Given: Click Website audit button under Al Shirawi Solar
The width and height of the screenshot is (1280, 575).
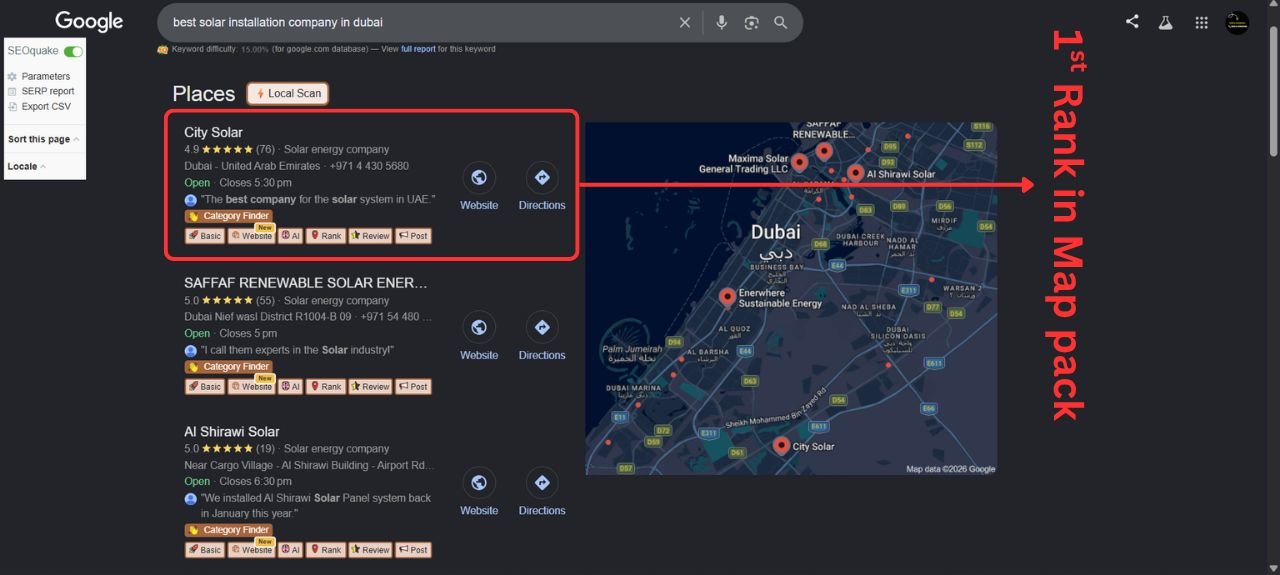Looking at the screenshot, I should [x=251, y=549].
